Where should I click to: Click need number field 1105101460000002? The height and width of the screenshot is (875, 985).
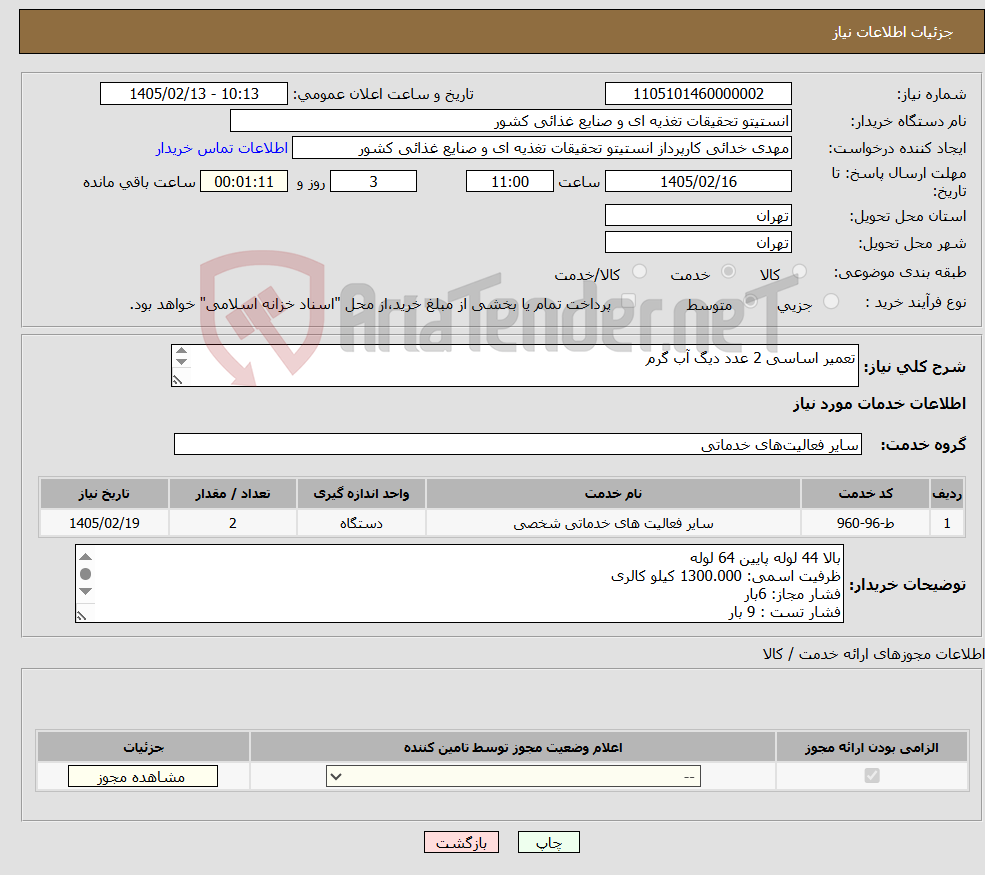(698, 94)
